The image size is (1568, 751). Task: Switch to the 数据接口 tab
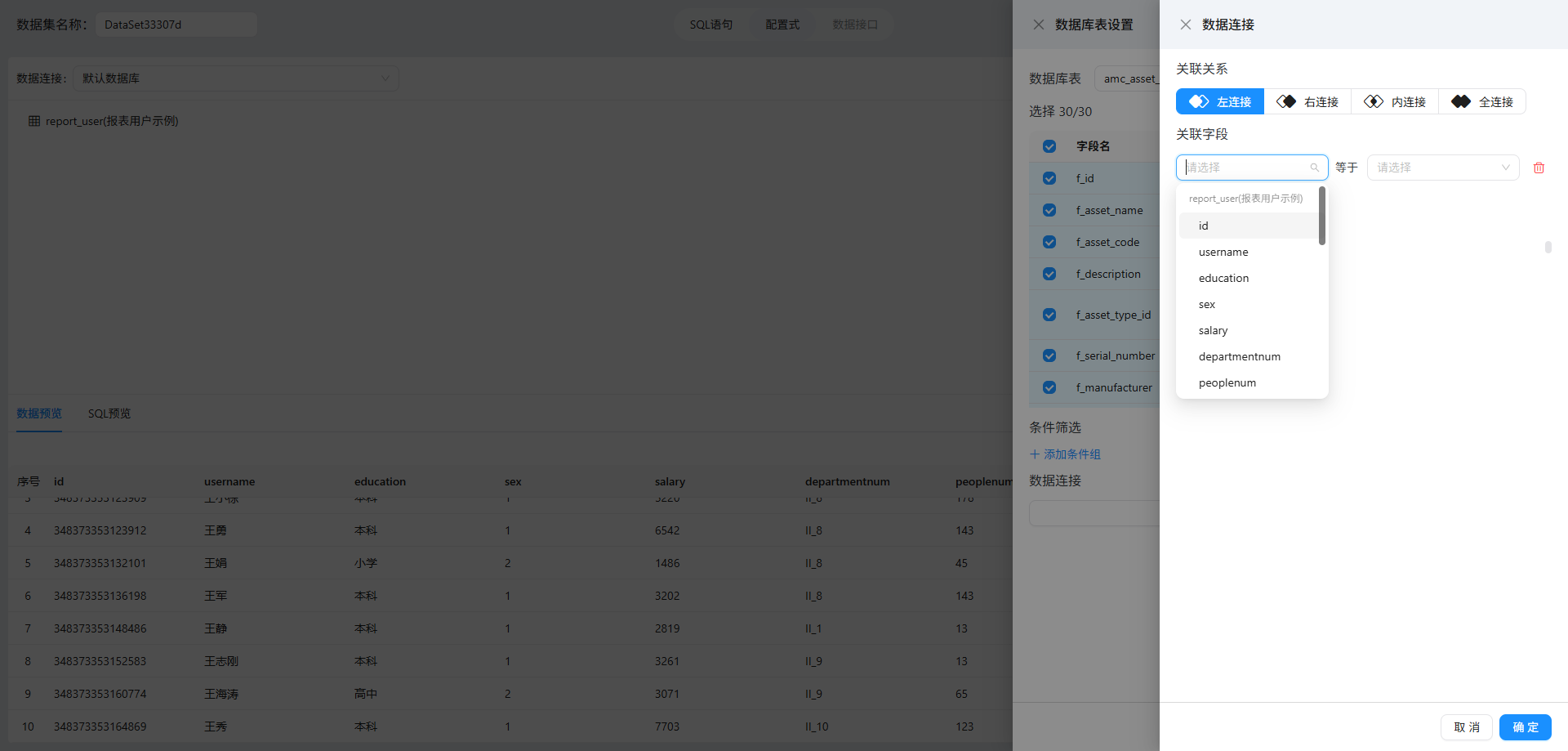(855, 25)
